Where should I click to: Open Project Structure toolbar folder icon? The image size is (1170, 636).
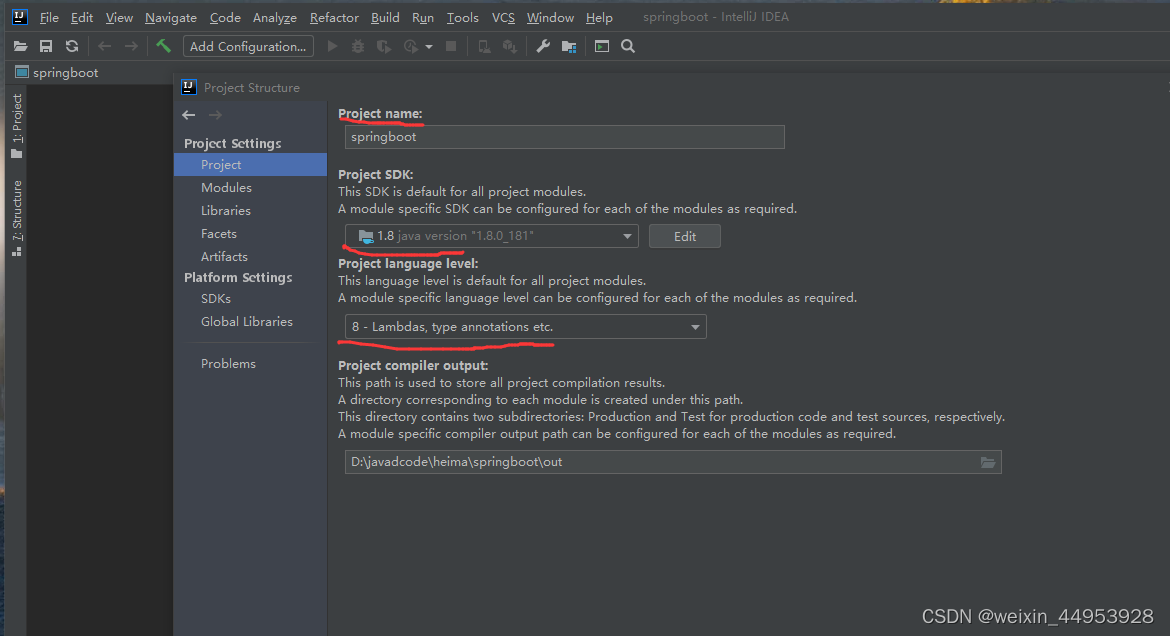point(569,46)
